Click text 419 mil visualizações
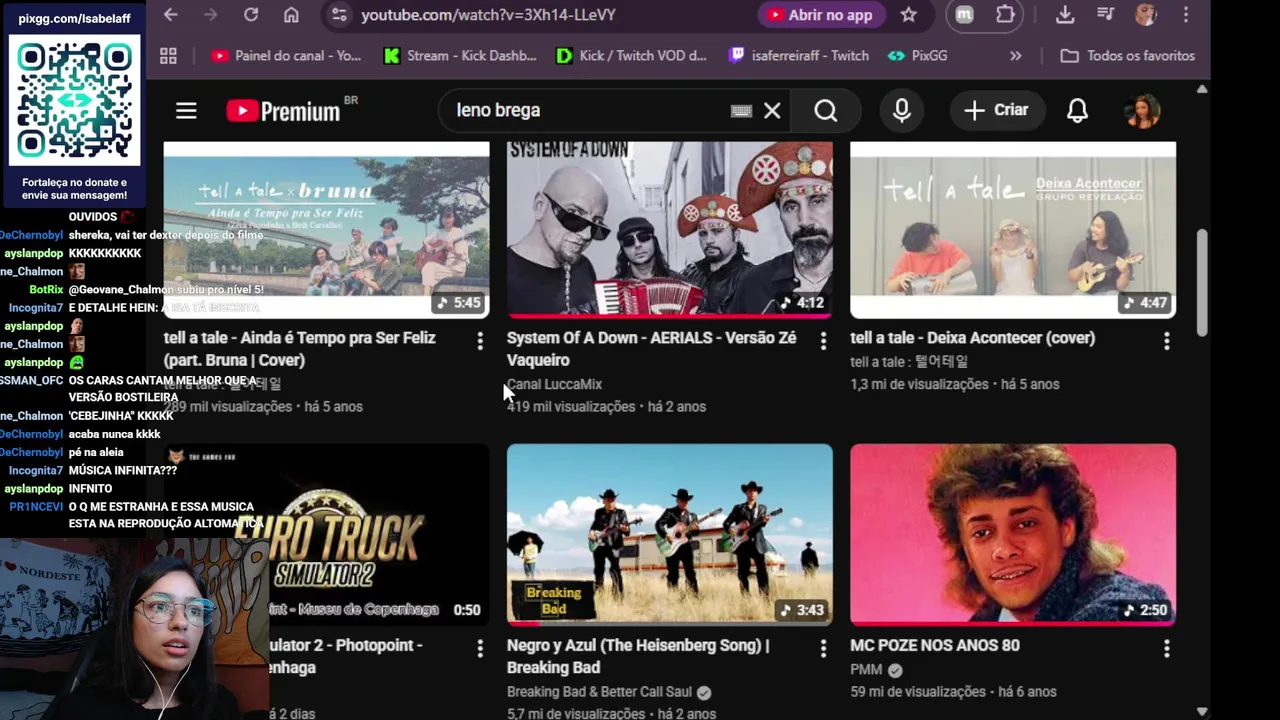The width and height of the screenshot is (1280, 720). click(571, 407)
